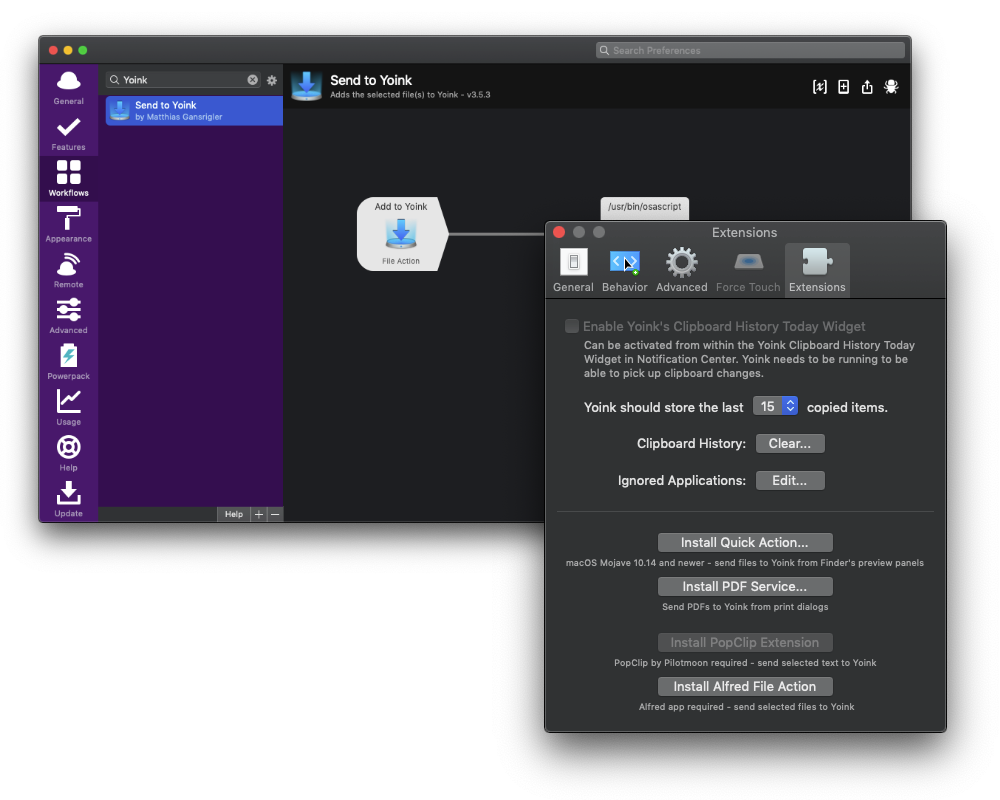
Task: Click Install Alfred File Action button
Action: point(745,686)
